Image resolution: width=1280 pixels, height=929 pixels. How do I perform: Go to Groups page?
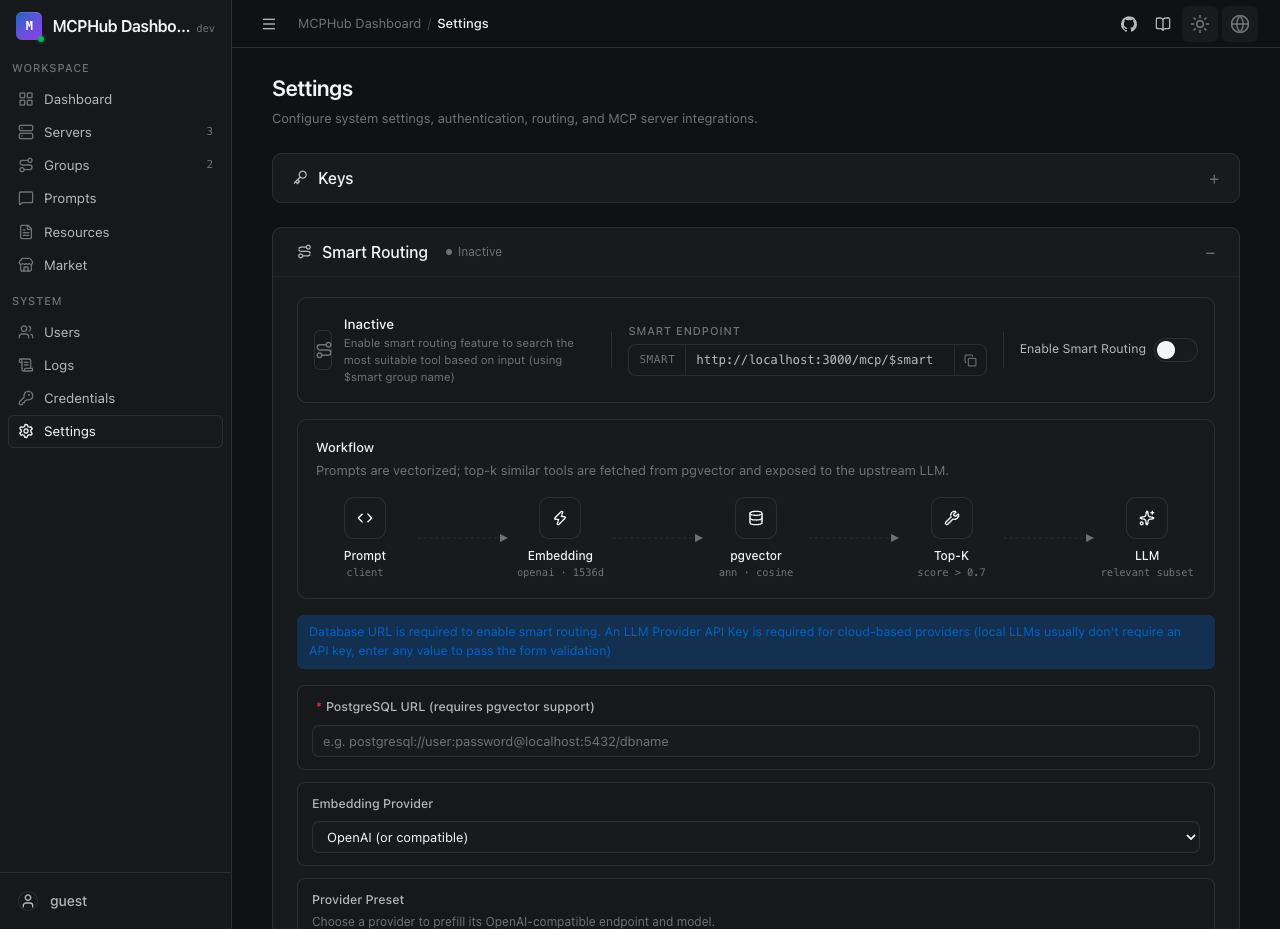tap(115, 165)
